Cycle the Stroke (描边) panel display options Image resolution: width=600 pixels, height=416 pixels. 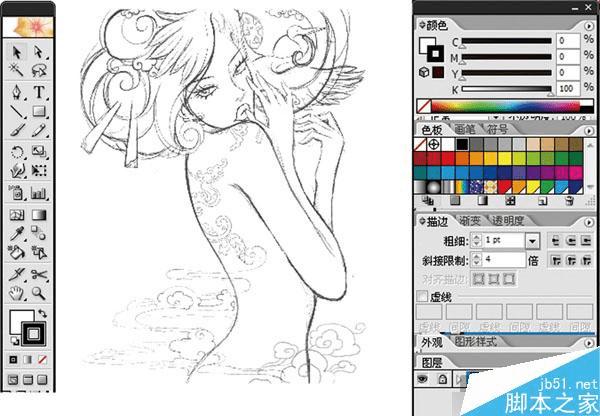(x=422, y=221)
